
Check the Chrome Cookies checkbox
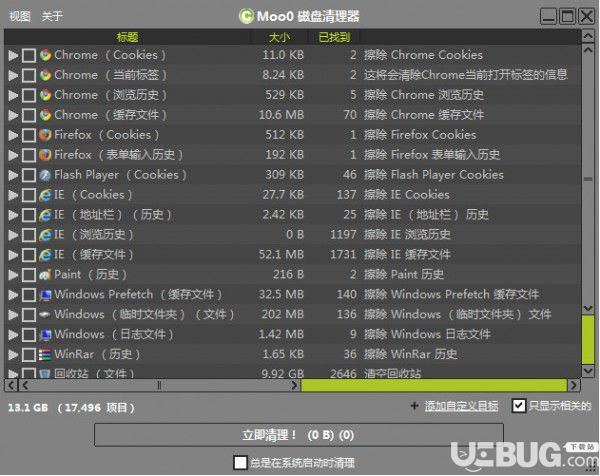[x=29, y=55]
